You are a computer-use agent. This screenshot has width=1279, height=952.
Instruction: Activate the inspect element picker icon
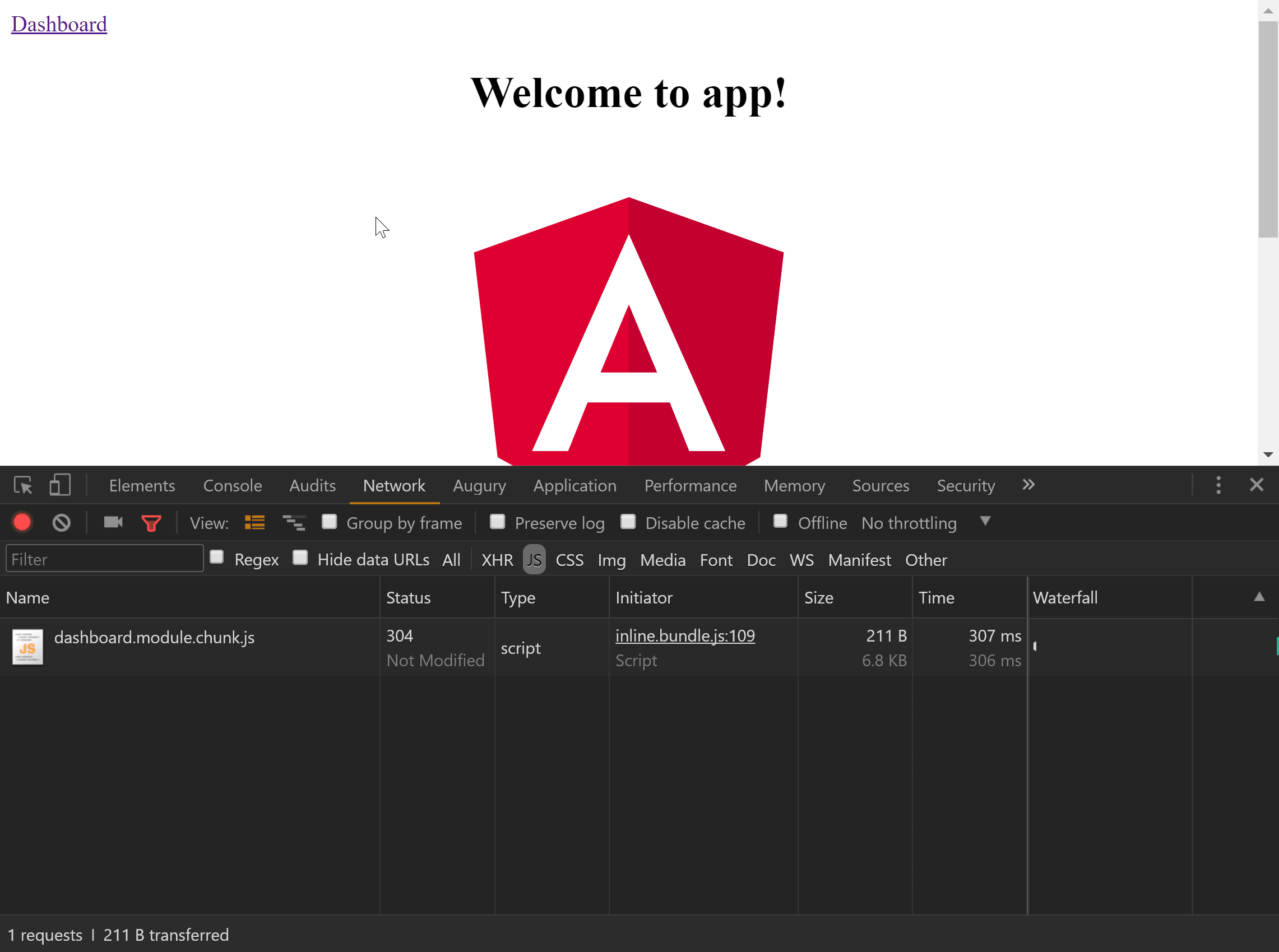point(23,485)
